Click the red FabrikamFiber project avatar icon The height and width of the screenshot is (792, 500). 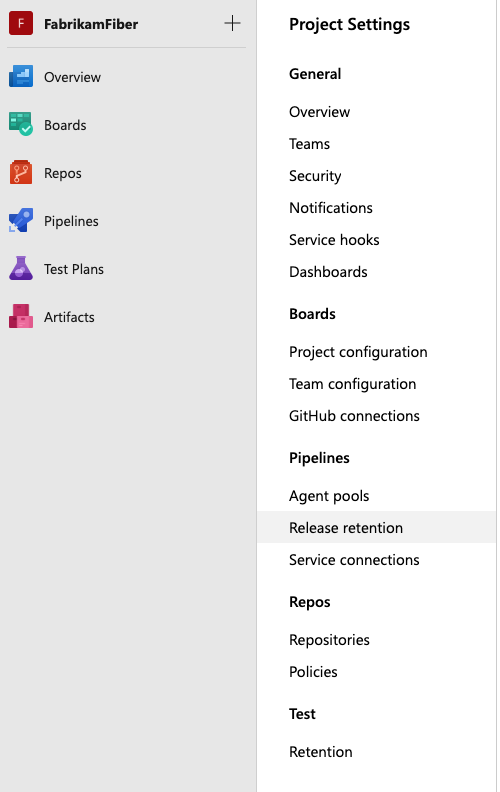point(21,23)
